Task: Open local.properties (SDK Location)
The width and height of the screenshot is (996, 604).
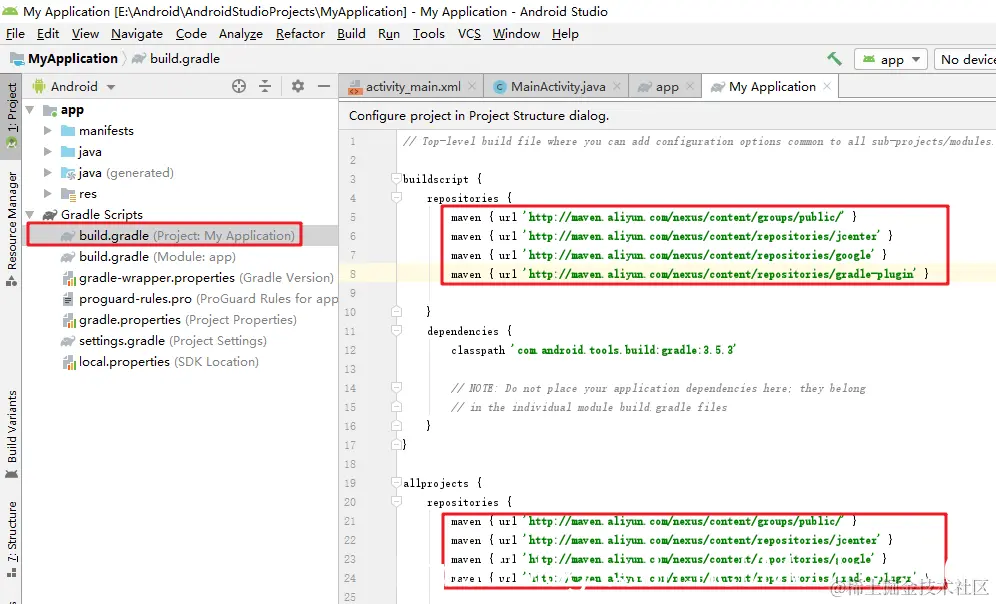Action: point(160,361)
